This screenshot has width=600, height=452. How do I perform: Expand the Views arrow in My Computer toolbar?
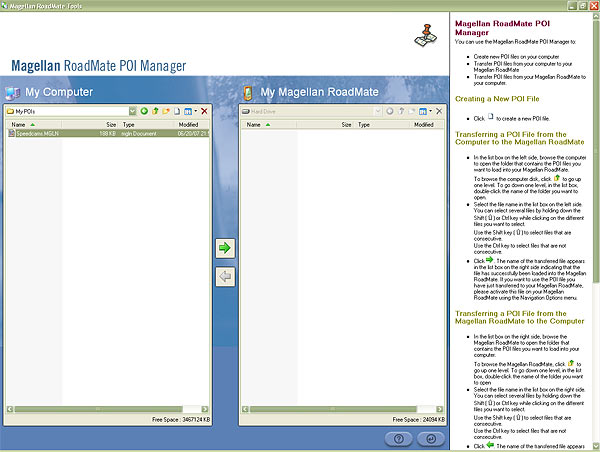click(196, 111)
